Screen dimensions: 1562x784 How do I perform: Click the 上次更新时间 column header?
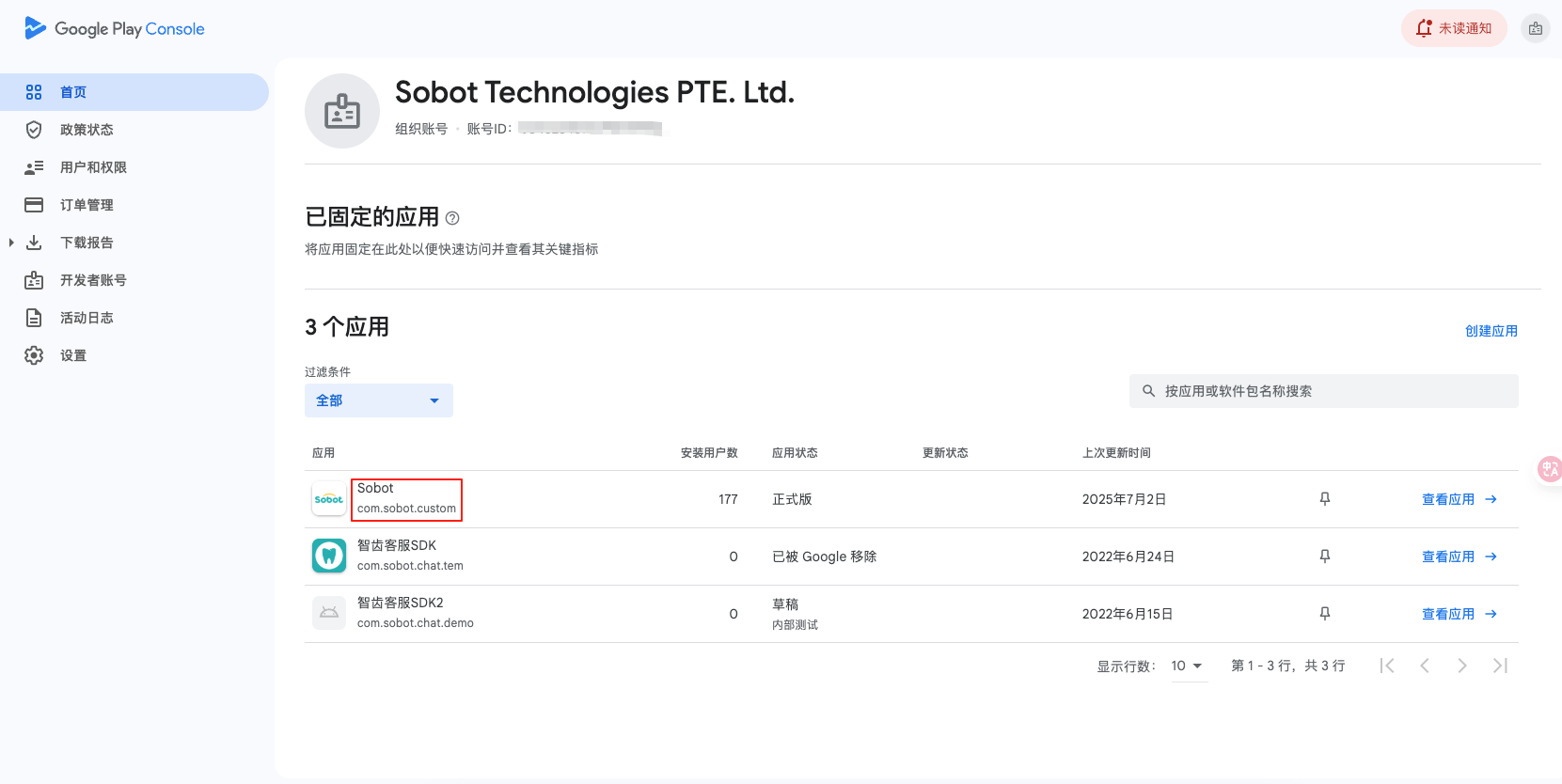(x=1116, y=453)
